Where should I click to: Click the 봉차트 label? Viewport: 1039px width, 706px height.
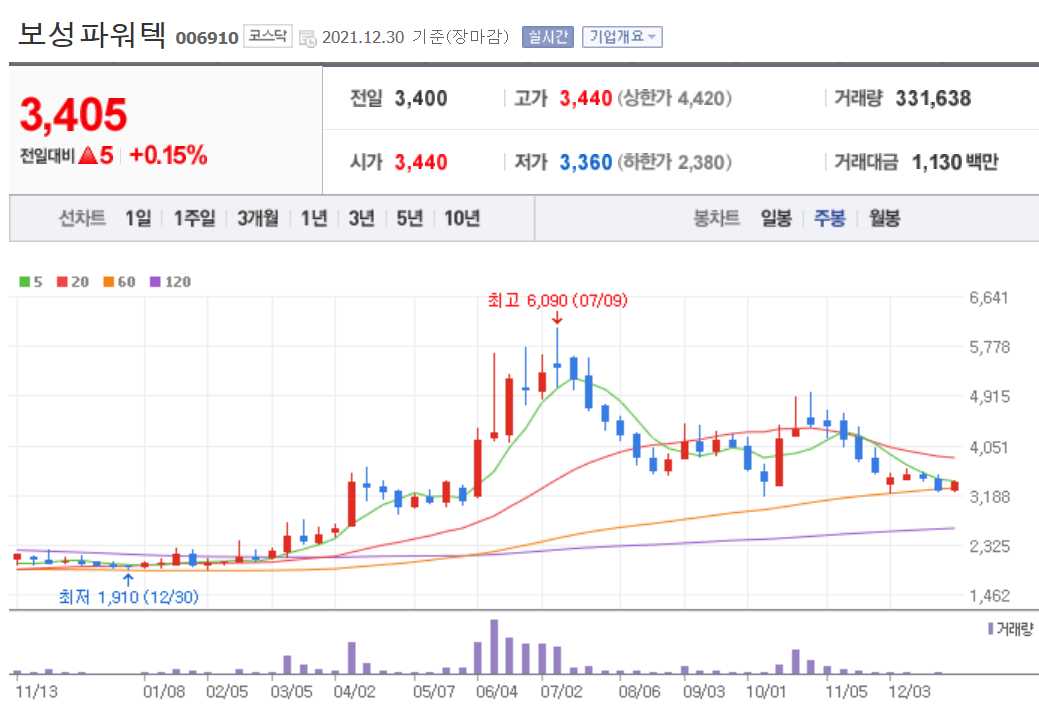(716, 218)
